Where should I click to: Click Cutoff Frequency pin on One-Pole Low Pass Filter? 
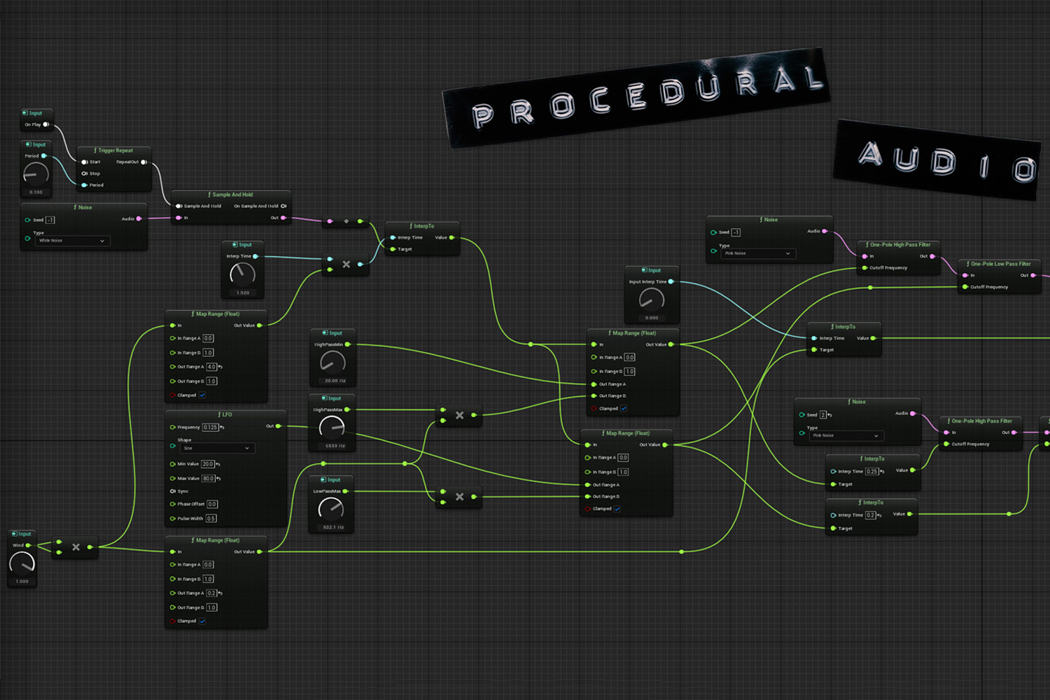[965, 287]
